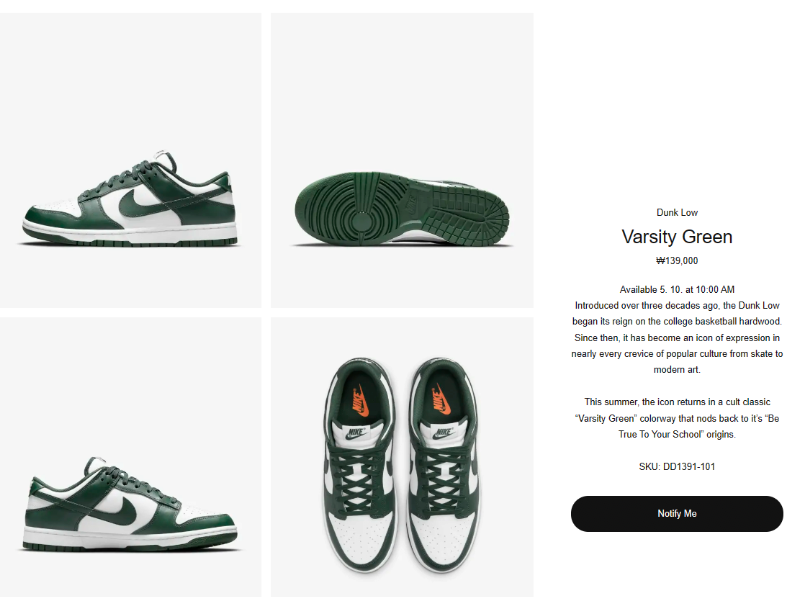Click the availability date text
This screenshot has height=597, width=801.
(x=677, y=290)
